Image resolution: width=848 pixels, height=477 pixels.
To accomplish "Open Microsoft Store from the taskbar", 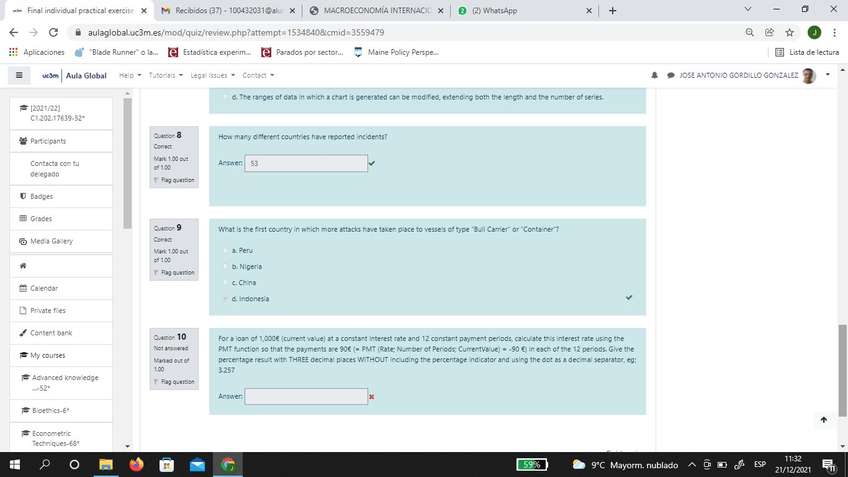I will pyautogui.click(x=167, y=465).
